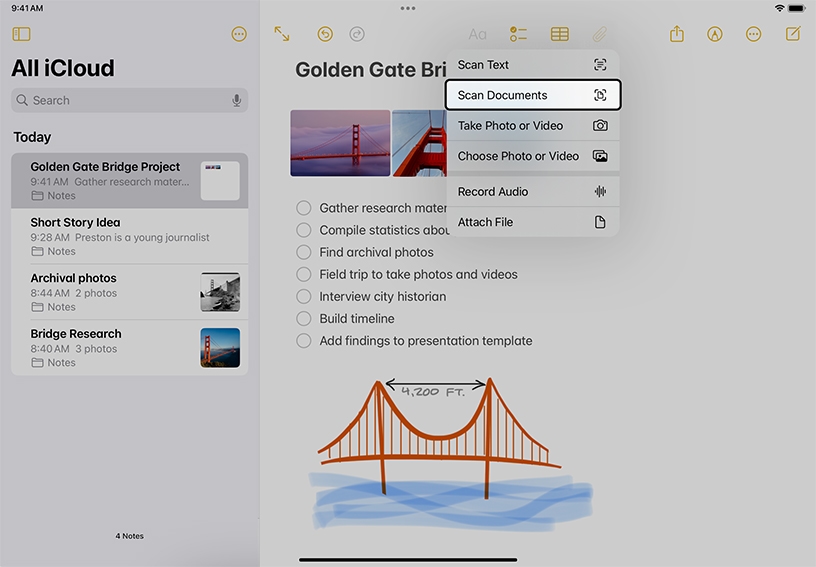Viewport: 816px width, 567px height.
Task: Open the notes list more options button
Action: coord(239,34)
